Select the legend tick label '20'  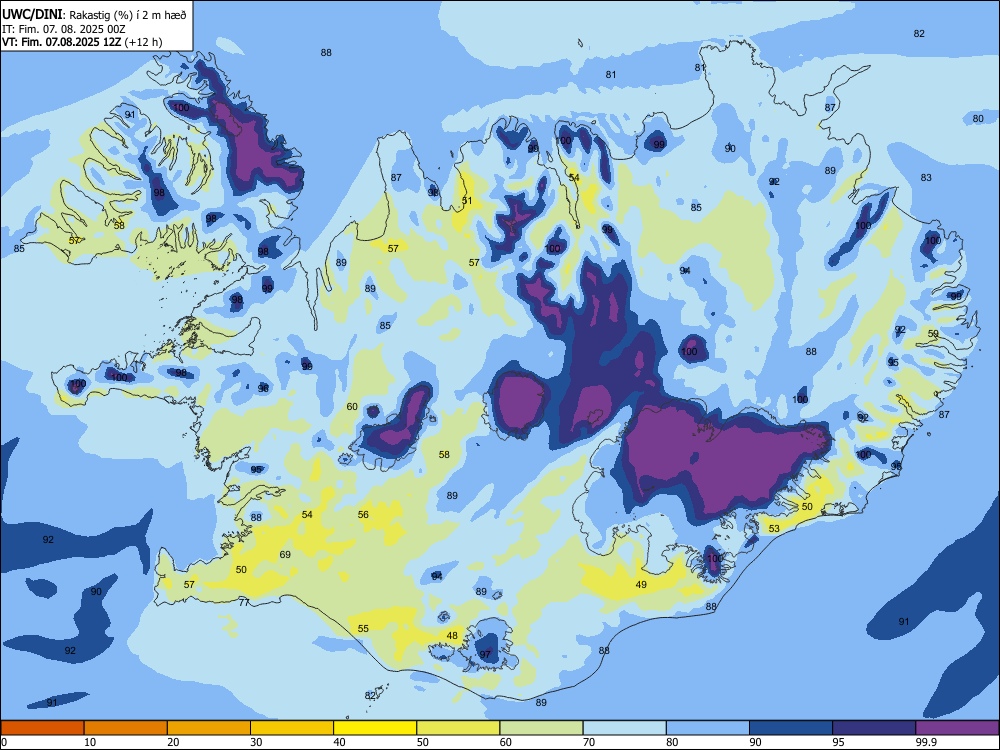[x=173, y=742]
